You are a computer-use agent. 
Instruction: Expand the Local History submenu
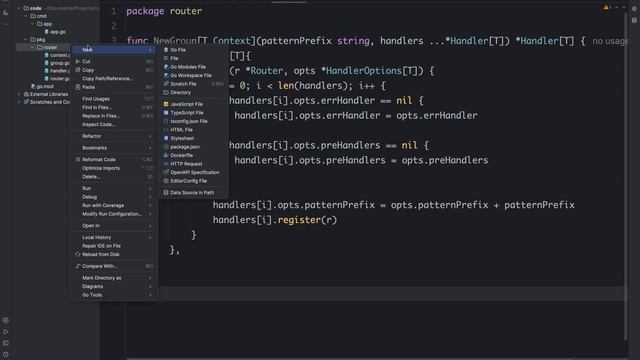click(114, 238)
